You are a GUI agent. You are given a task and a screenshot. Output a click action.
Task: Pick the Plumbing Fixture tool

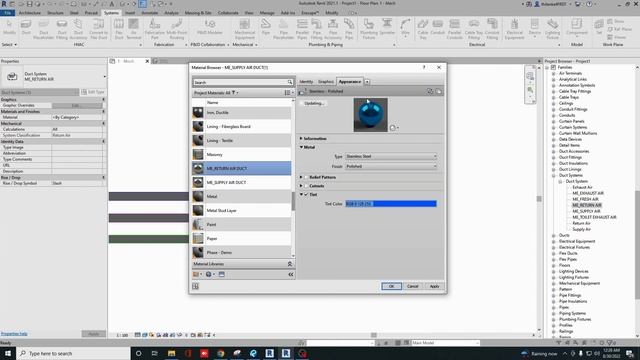[369, 29]
